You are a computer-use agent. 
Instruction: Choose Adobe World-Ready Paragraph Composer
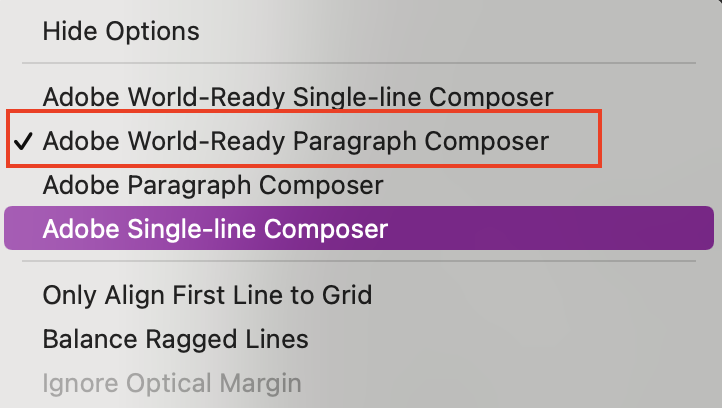pos(295,141)
